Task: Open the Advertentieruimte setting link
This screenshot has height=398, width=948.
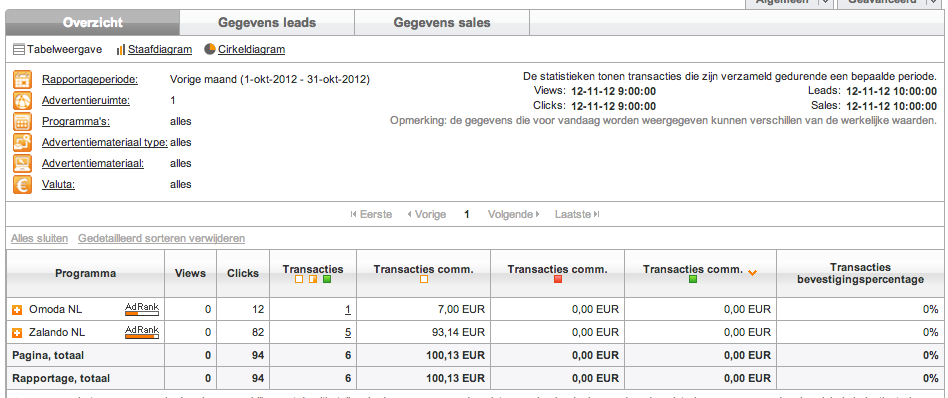Action: pos(86,100)
